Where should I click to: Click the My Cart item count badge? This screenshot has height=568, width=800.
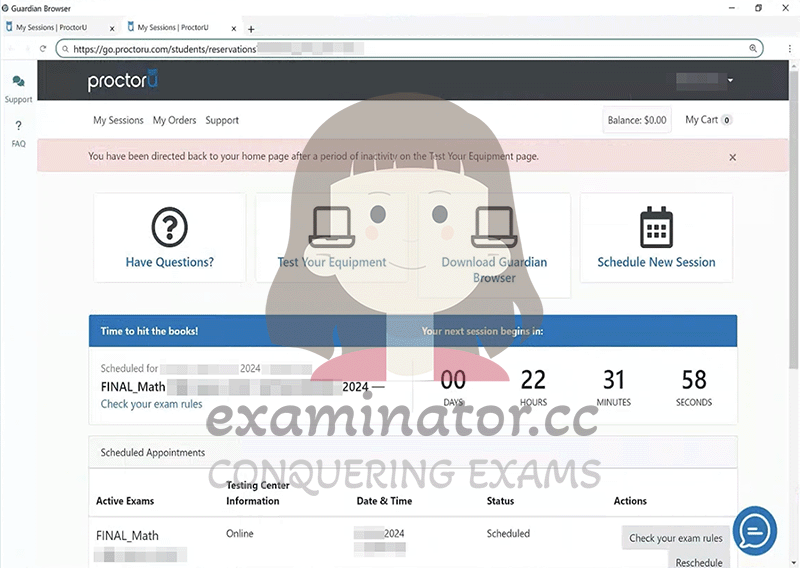click(727, 120)
